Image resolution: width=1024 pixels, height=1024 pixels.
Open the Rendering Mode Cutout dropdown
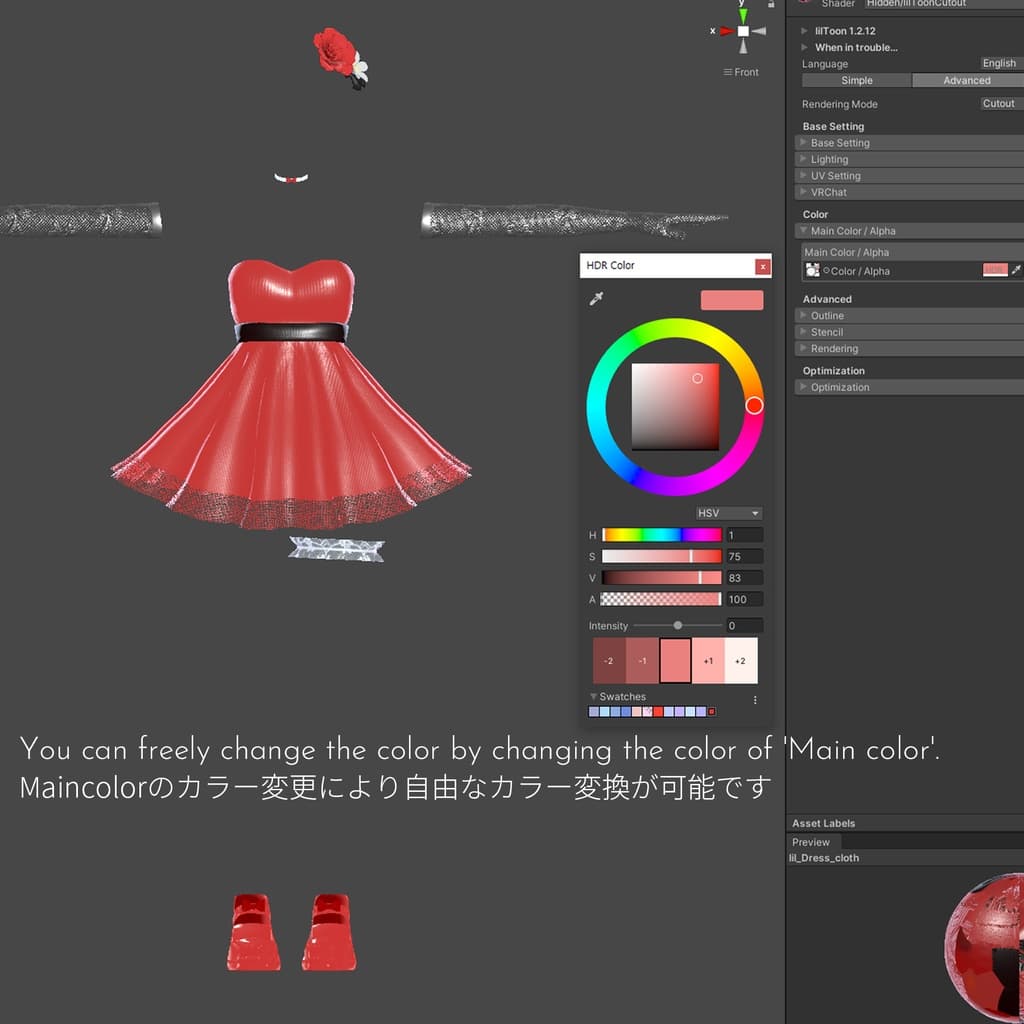[998, 103]
